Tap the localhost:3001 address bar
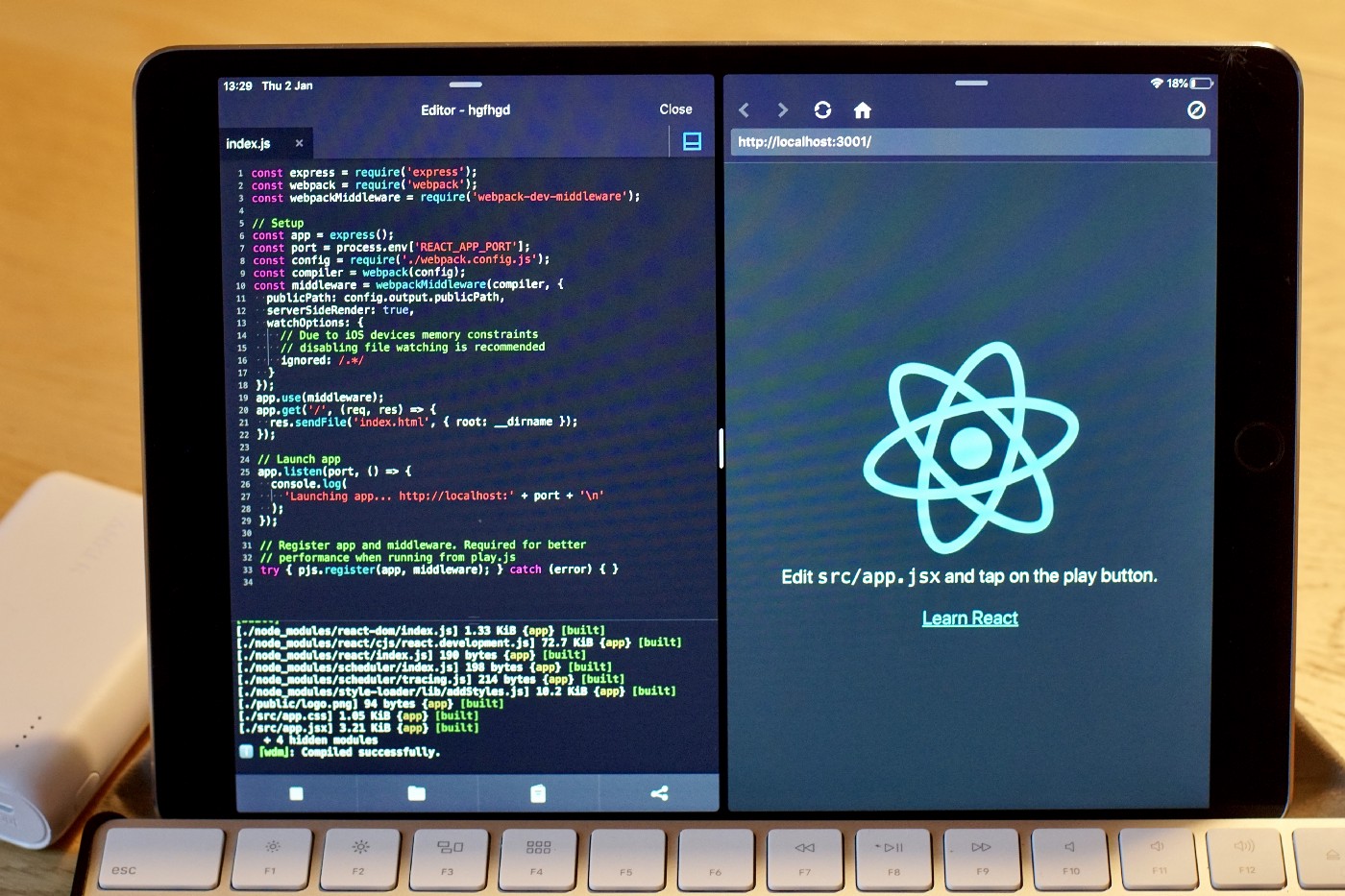This screenshot has width=1345, height=896. (x=969, y=142)
